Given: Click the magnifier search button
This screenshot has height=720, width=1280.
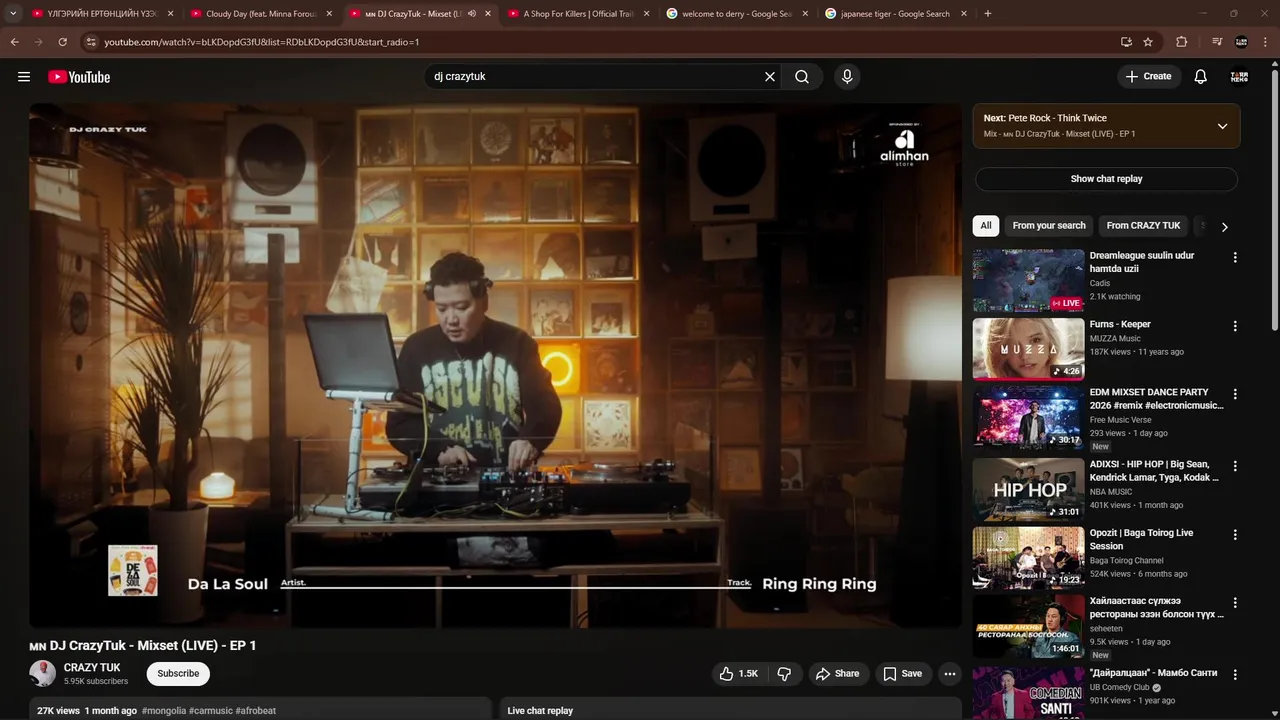Looking at the screenshot, I should pyautogui.click(x=802, y=77).
